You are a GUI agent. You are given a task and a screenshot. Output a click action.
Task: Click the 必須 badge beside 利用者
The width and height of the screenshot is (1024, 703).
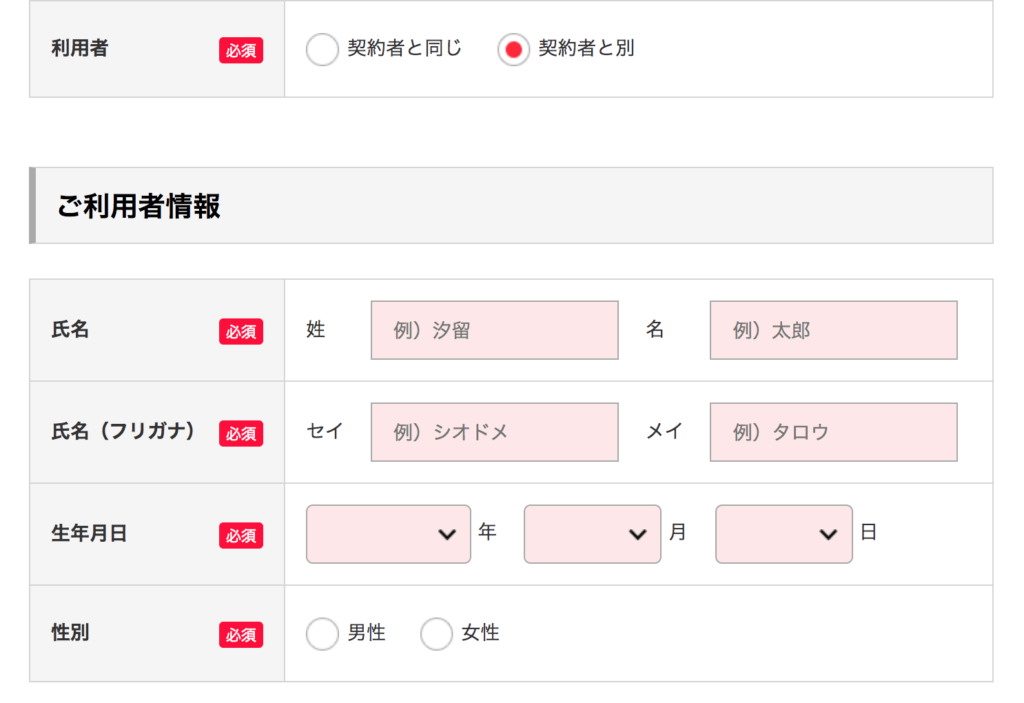coord(241,50)
